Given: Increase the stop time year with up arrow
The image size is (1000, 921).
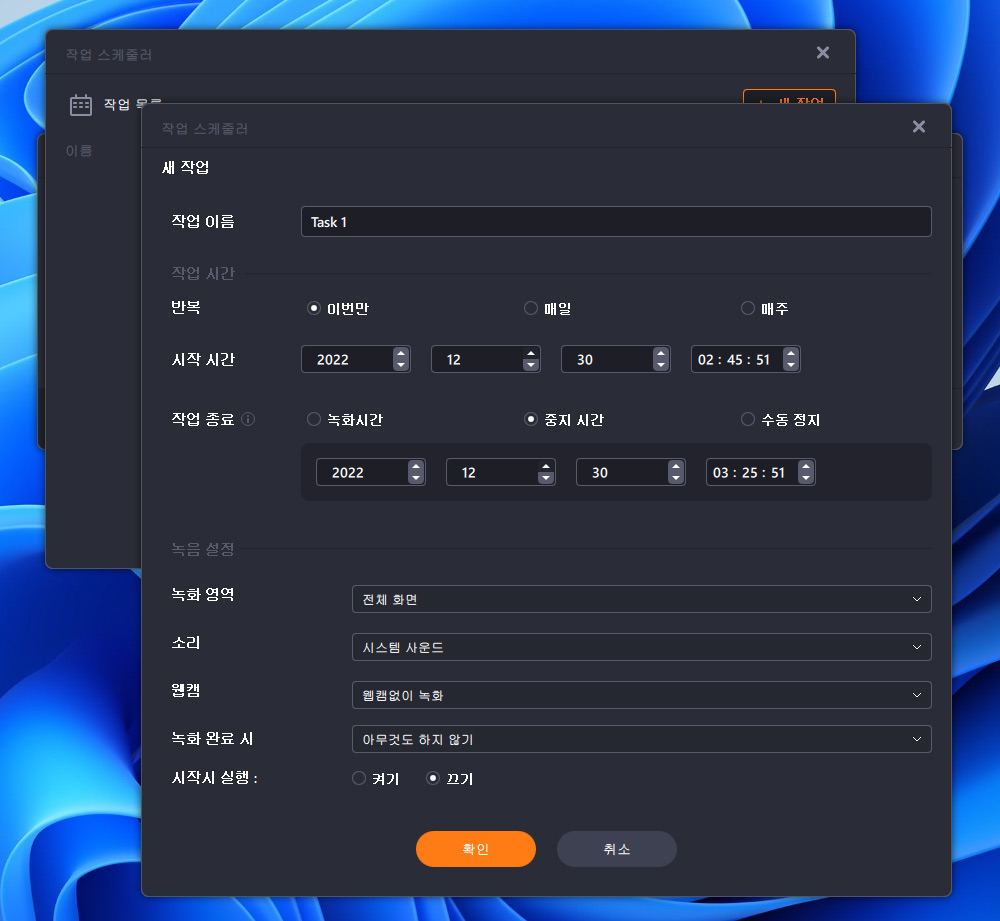Looking at the screenshot, I should tap(416, 466).
